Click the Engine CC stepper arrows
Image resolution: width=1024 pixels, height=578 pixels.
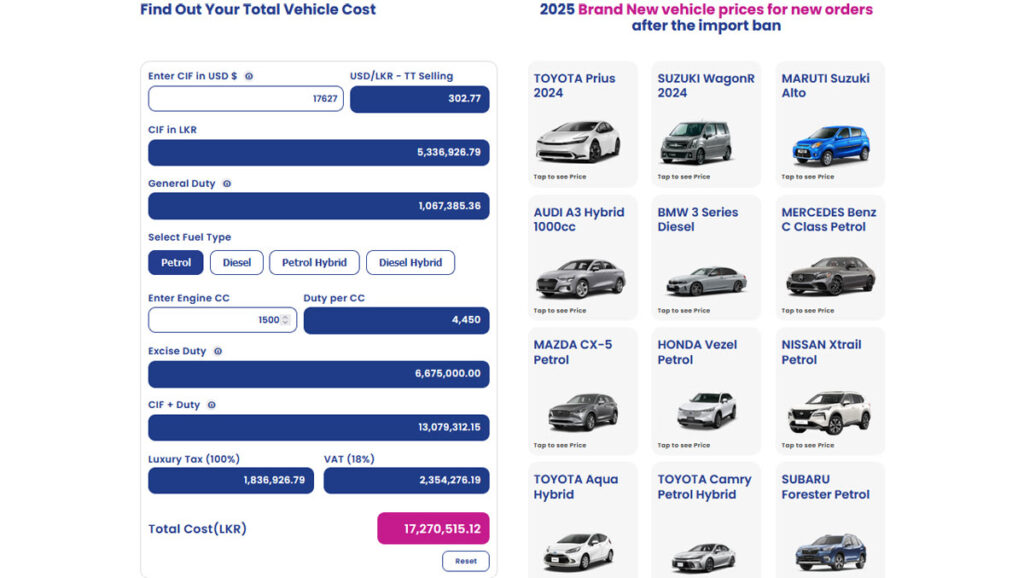pyautogui.click(x=286, y=320)
